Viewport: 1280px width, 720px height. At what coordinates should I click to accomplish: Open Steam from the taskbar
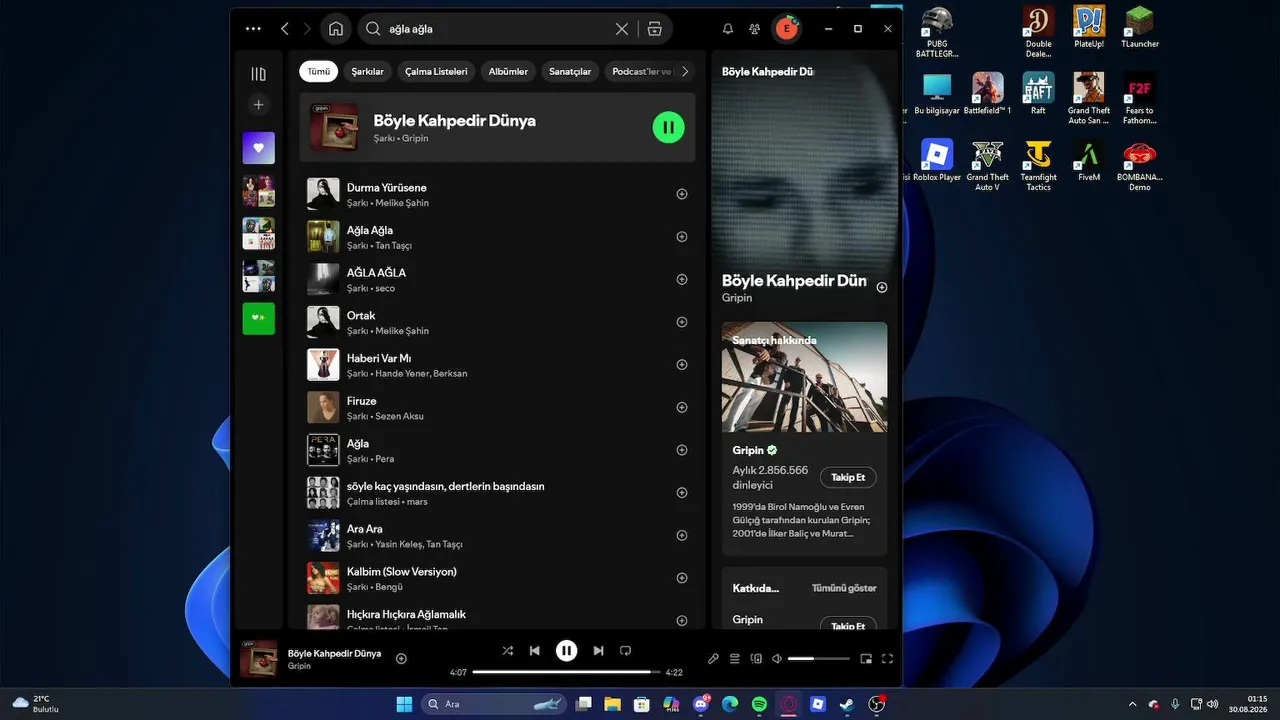point(847,704)
